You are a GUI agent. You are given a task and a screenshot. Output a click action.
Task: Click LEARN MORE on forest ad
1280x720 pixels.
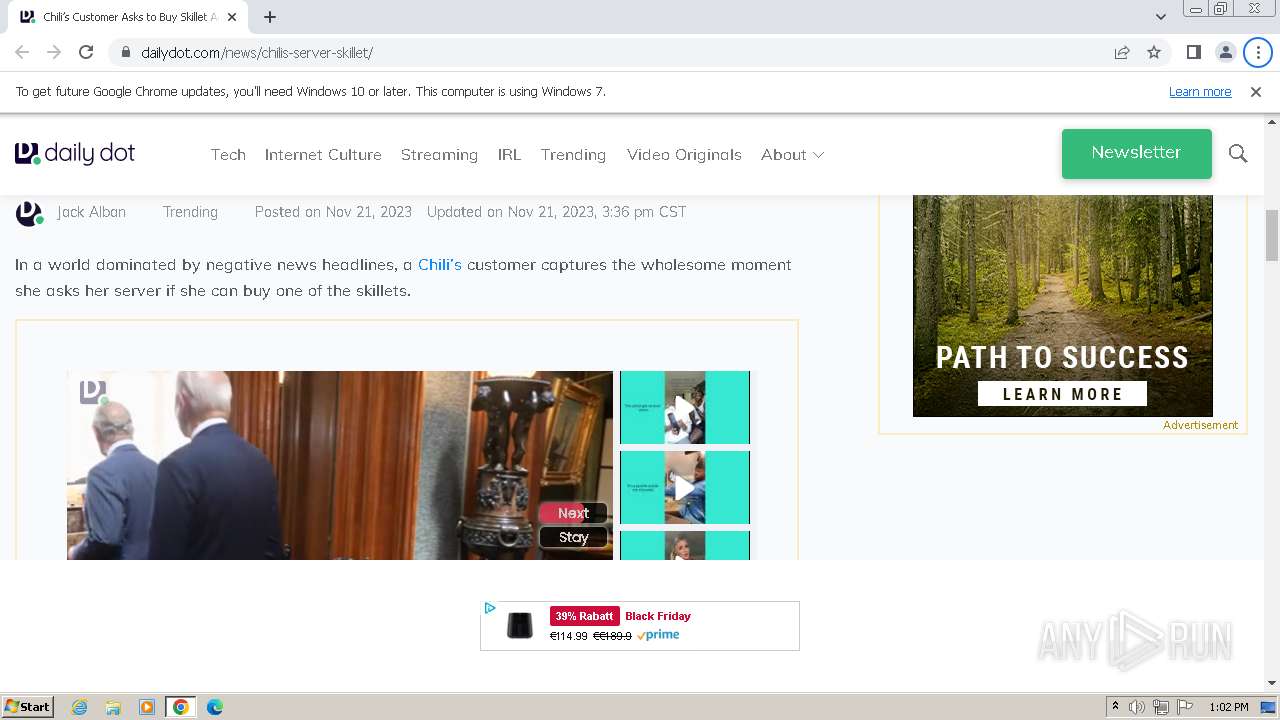1062,394
